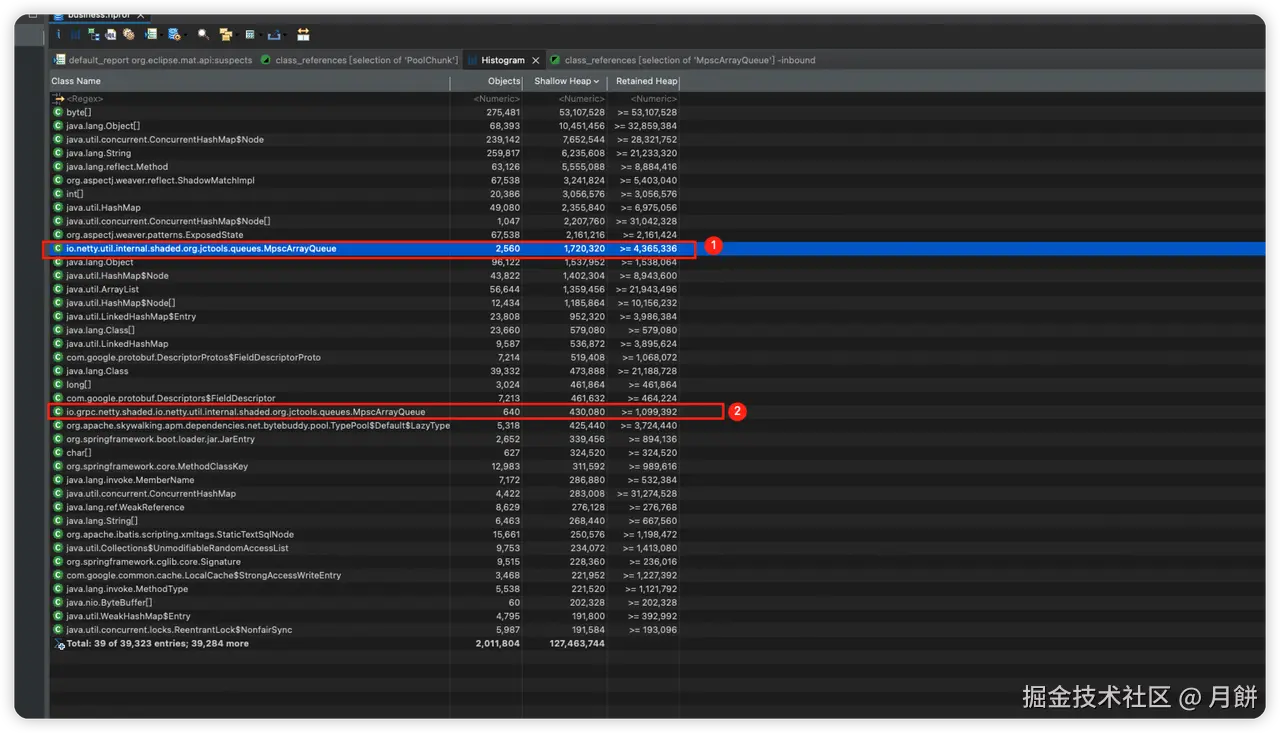Select io.netty.util.internal.shaded MpscArrayQueue class name
Viewport: 1280px width, 733px height.
(x=201, y=248)
